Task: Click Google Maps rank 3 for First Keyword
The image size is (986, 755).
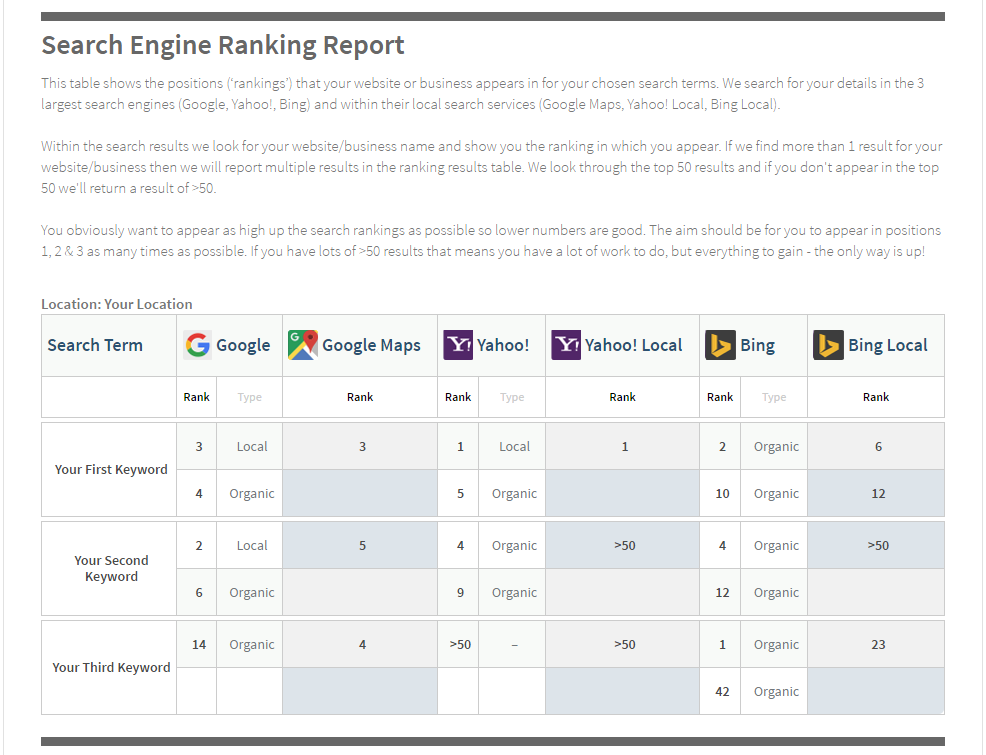Action: click(362, 447)
